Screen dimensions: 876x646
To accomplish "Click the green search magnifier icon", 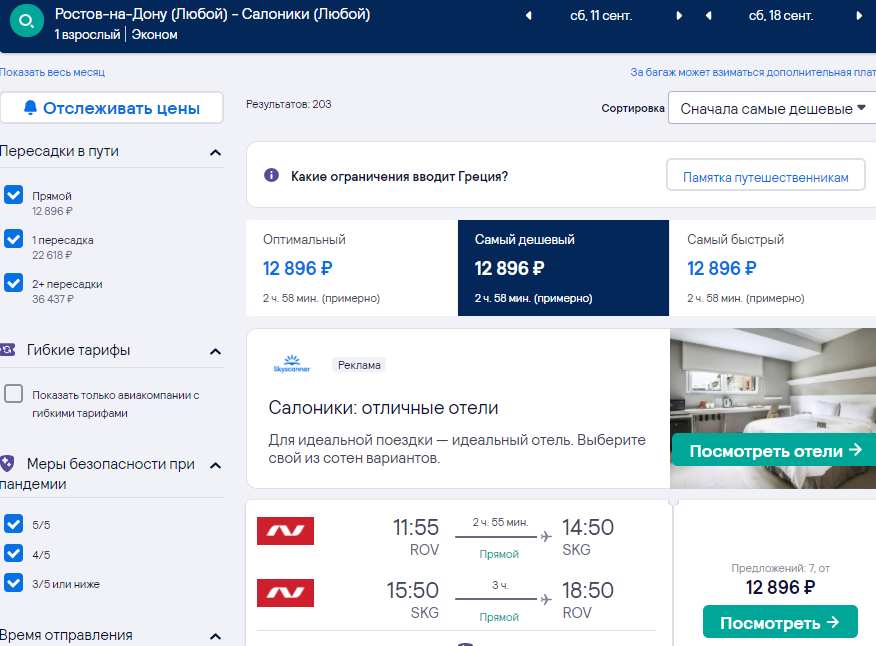I will point(26,21).
